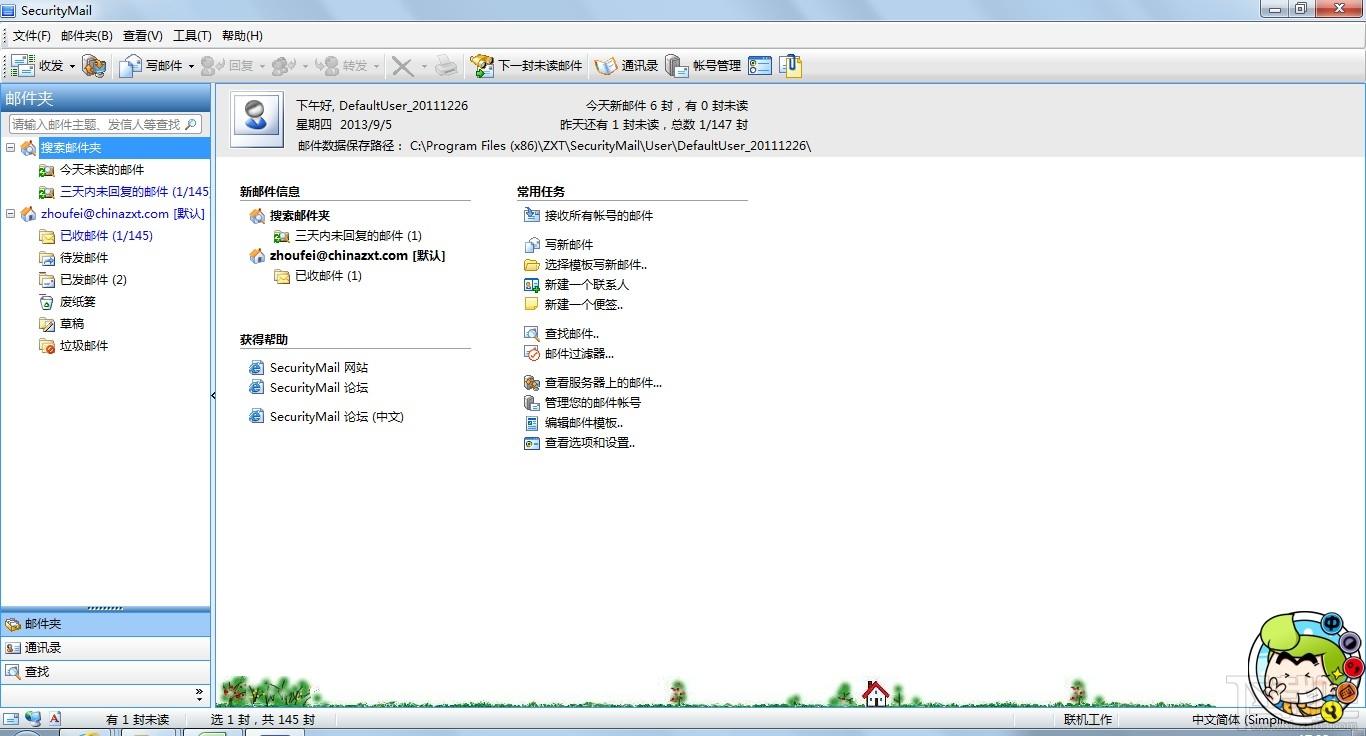Viewport: 1366px width, 736px height.
Task: Open the 工具(T) menu
Action: pos(192,36)
